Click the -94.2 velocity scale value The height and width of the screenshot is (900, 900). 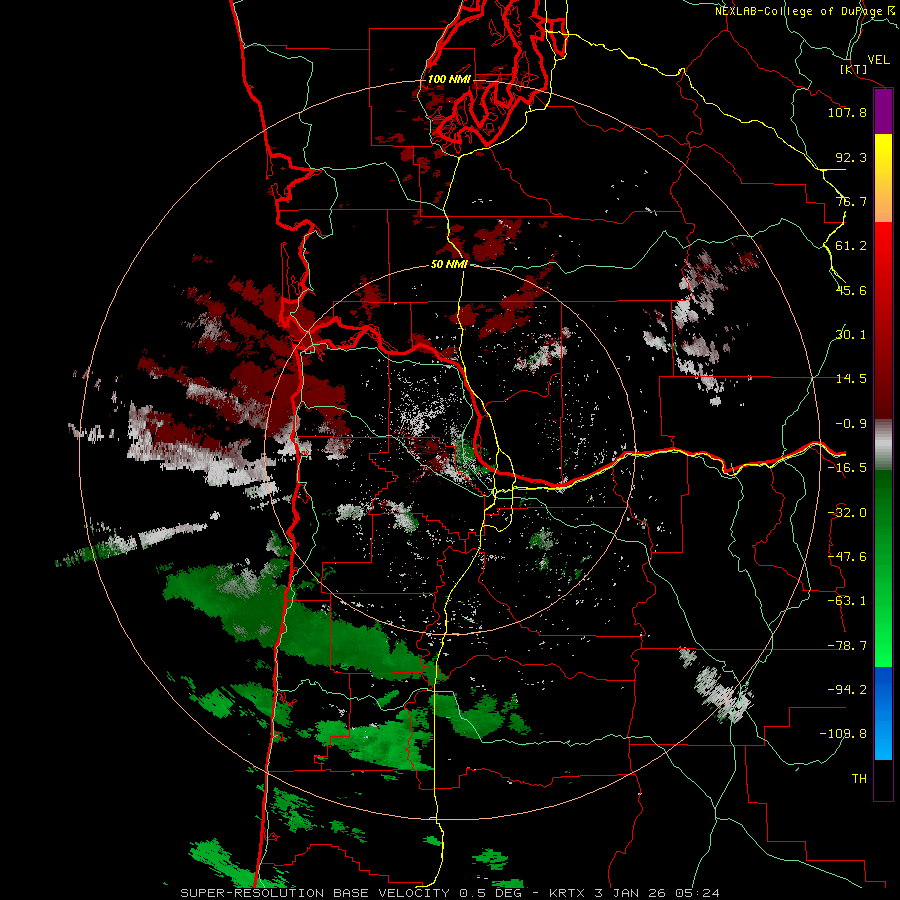click(847, 690)
